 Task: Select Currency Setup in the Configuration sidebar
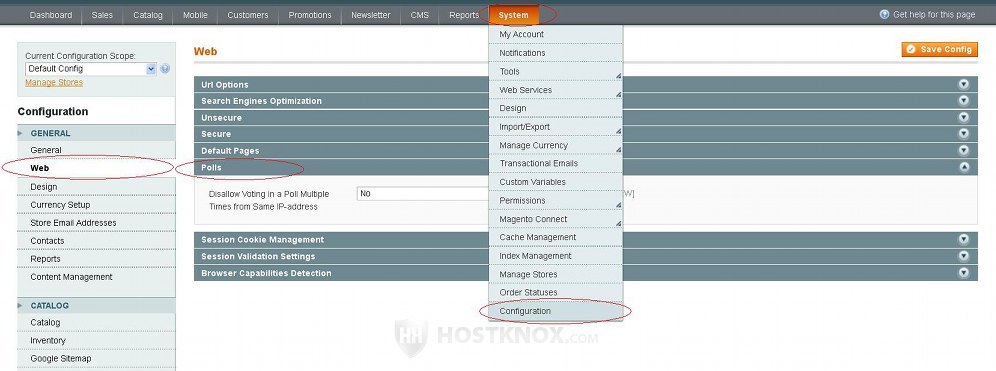60,205
